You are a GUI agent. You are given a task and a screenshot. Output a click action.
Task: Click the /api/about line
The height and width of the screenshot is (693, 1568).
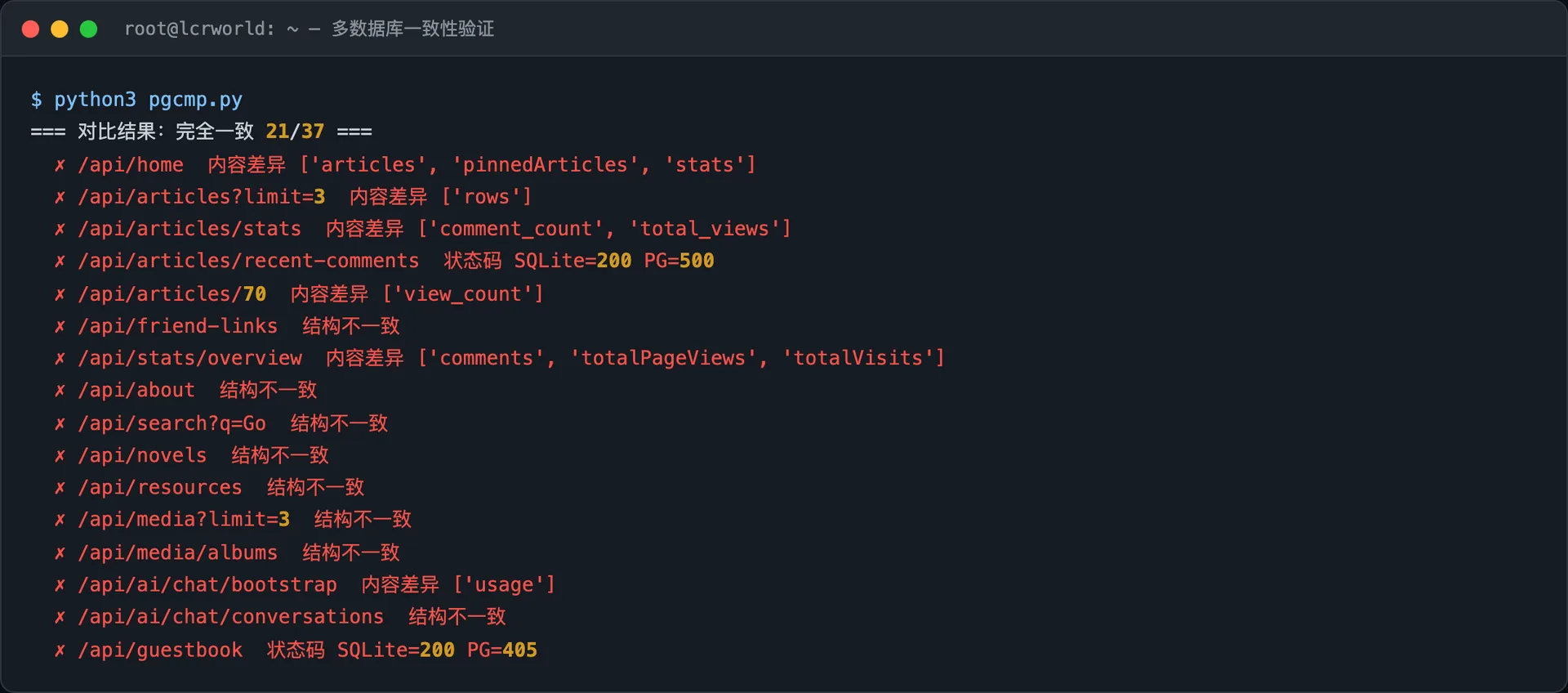pyautogui.click(x=185, y=391)
